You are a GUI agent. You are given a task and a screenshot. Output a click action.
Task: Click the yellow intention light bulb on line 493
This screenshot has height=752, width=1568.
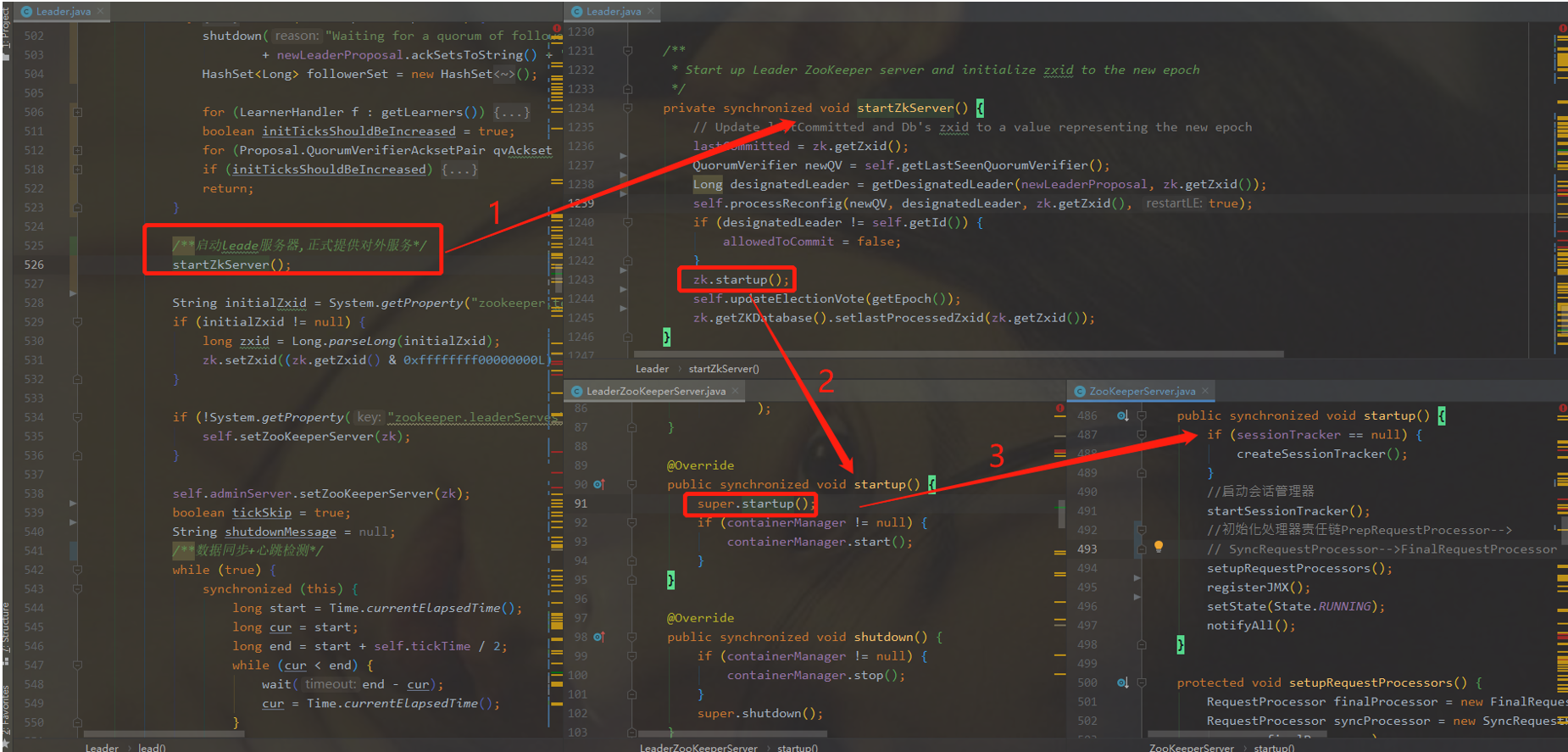(x=1159, y=547)
